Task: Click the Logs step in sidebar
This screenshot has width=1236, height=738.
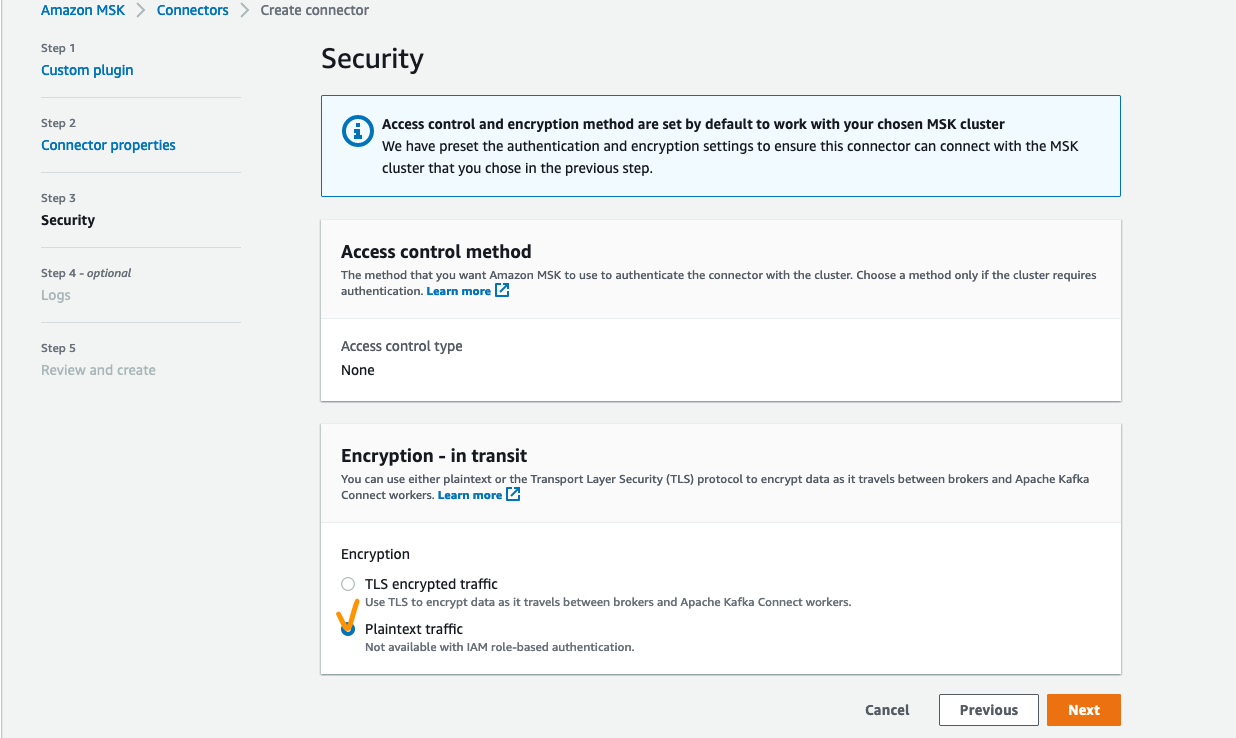Action: click(x=56, y=295)
